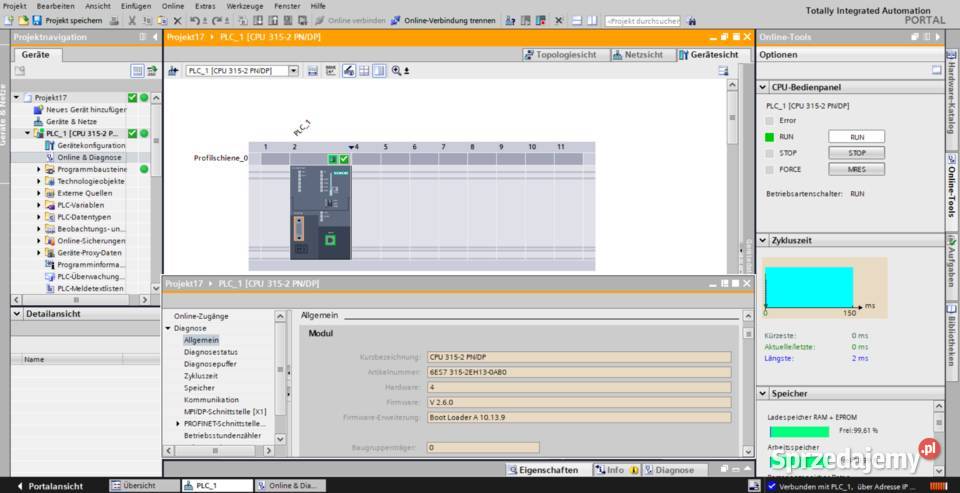Click the new project icon in toolbar
The height and width of the screenshot is (493, 960).
(x=9, y=20)
